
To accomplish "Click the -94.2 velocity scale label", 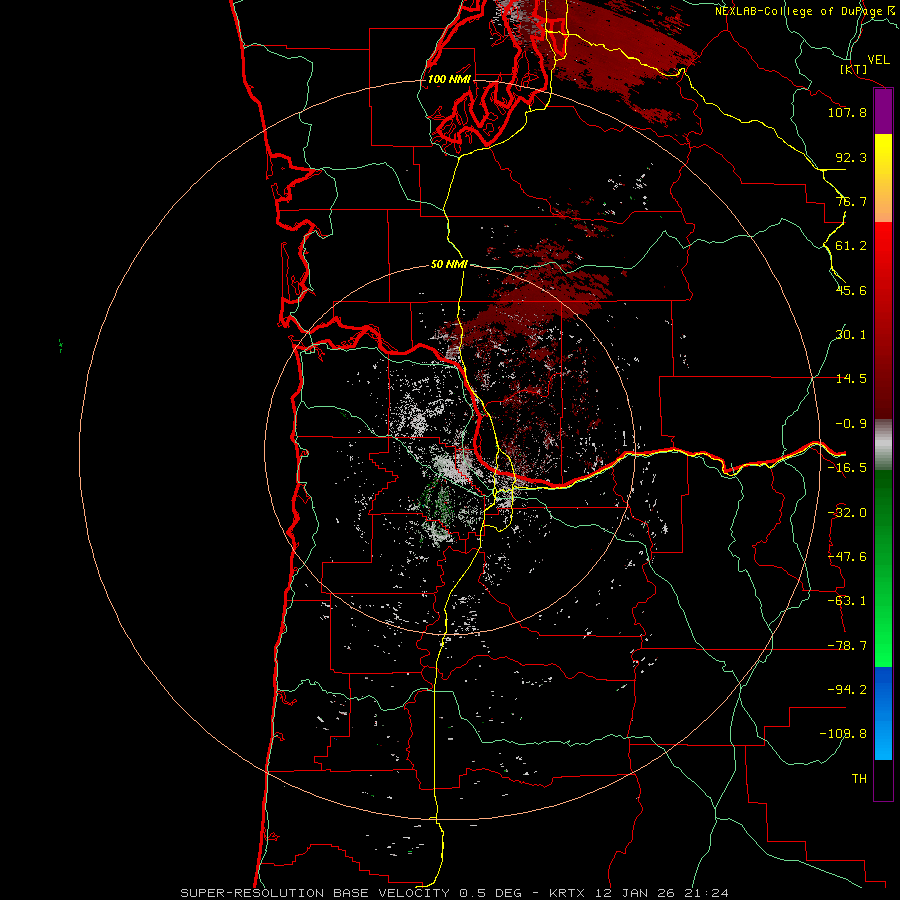I will [x=847, y=689].
